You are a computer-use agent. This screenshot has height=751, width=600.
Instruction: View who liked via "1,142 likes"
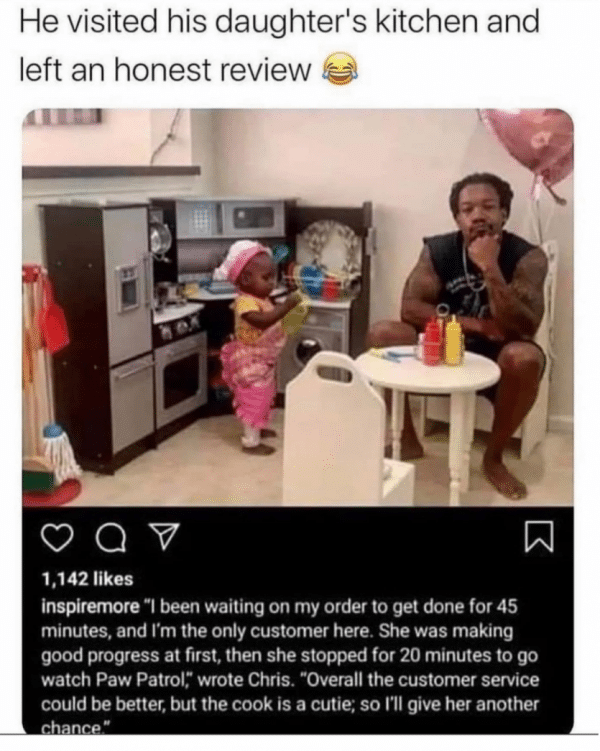(x=88, y=579)
